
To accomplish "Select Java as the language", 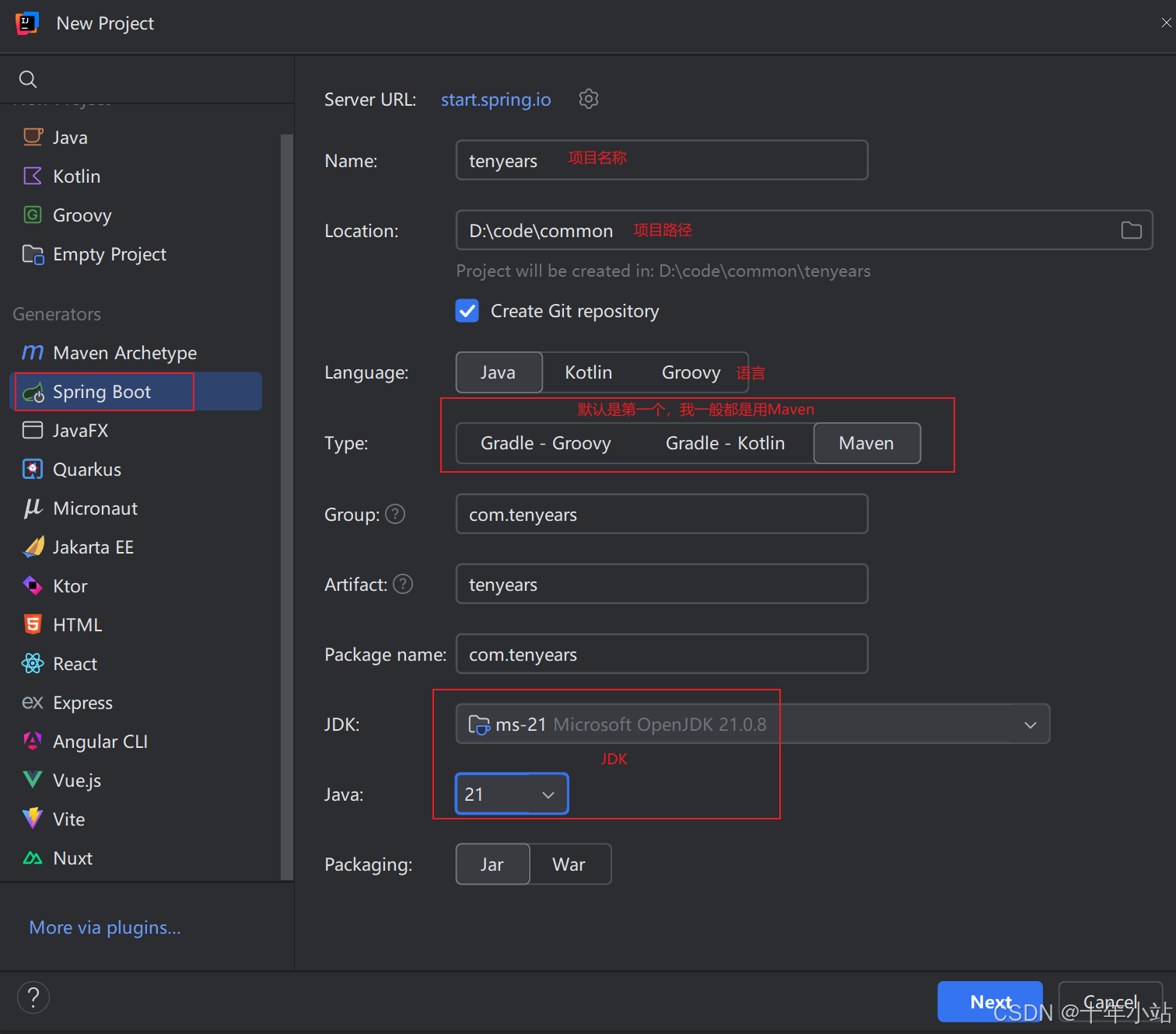I will (x=498, y=372).
